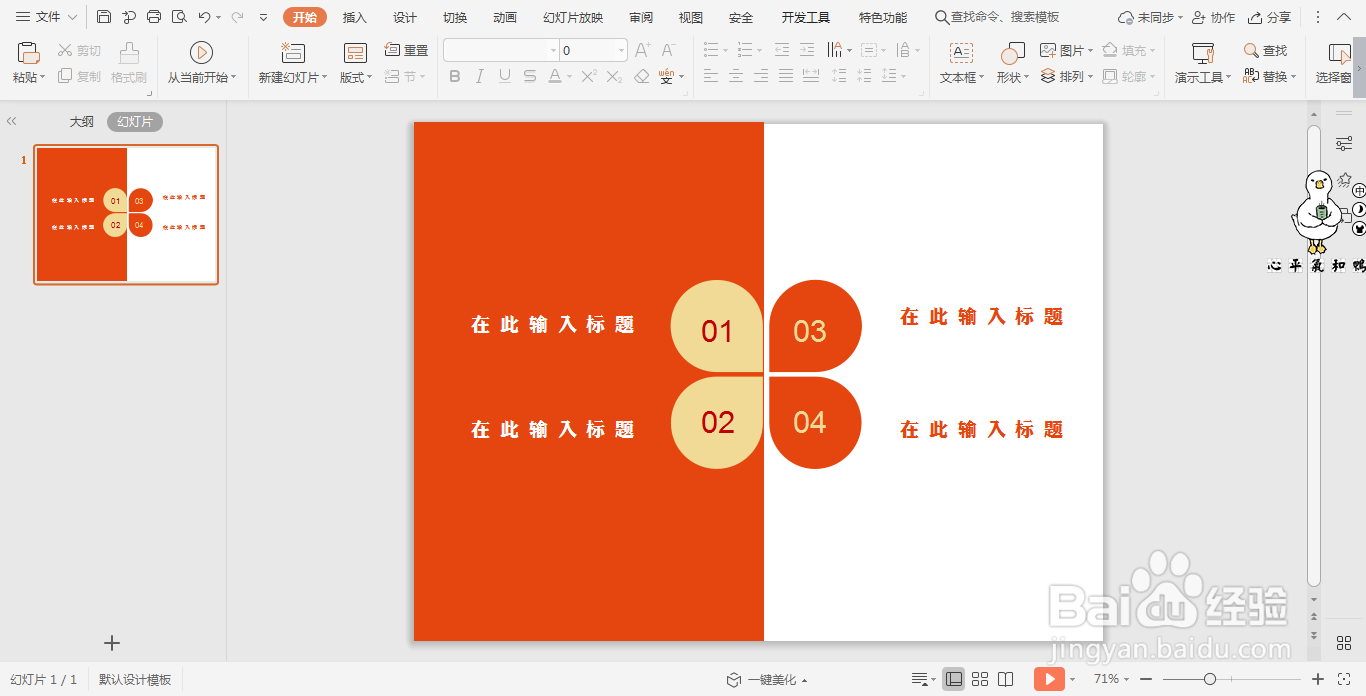Switch to the 幻灯片放映 Slide Show tab

(573, 17)
